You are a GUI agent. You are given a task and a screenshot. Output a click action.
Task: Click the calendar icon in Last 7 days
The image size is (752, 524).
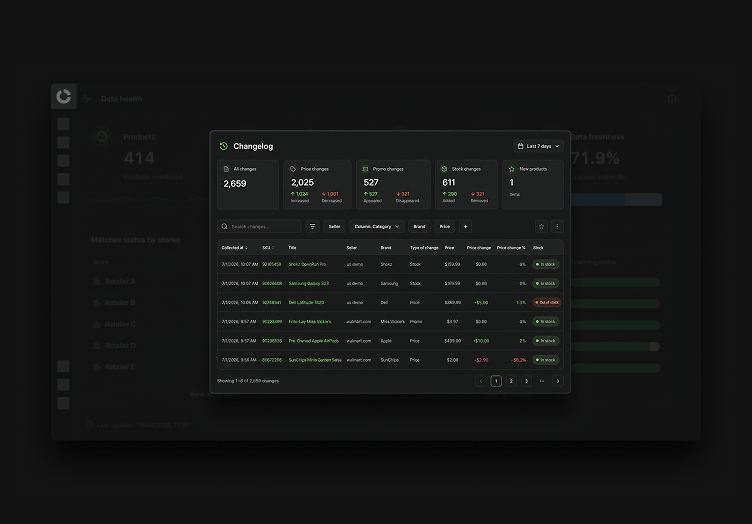(520, 146)
